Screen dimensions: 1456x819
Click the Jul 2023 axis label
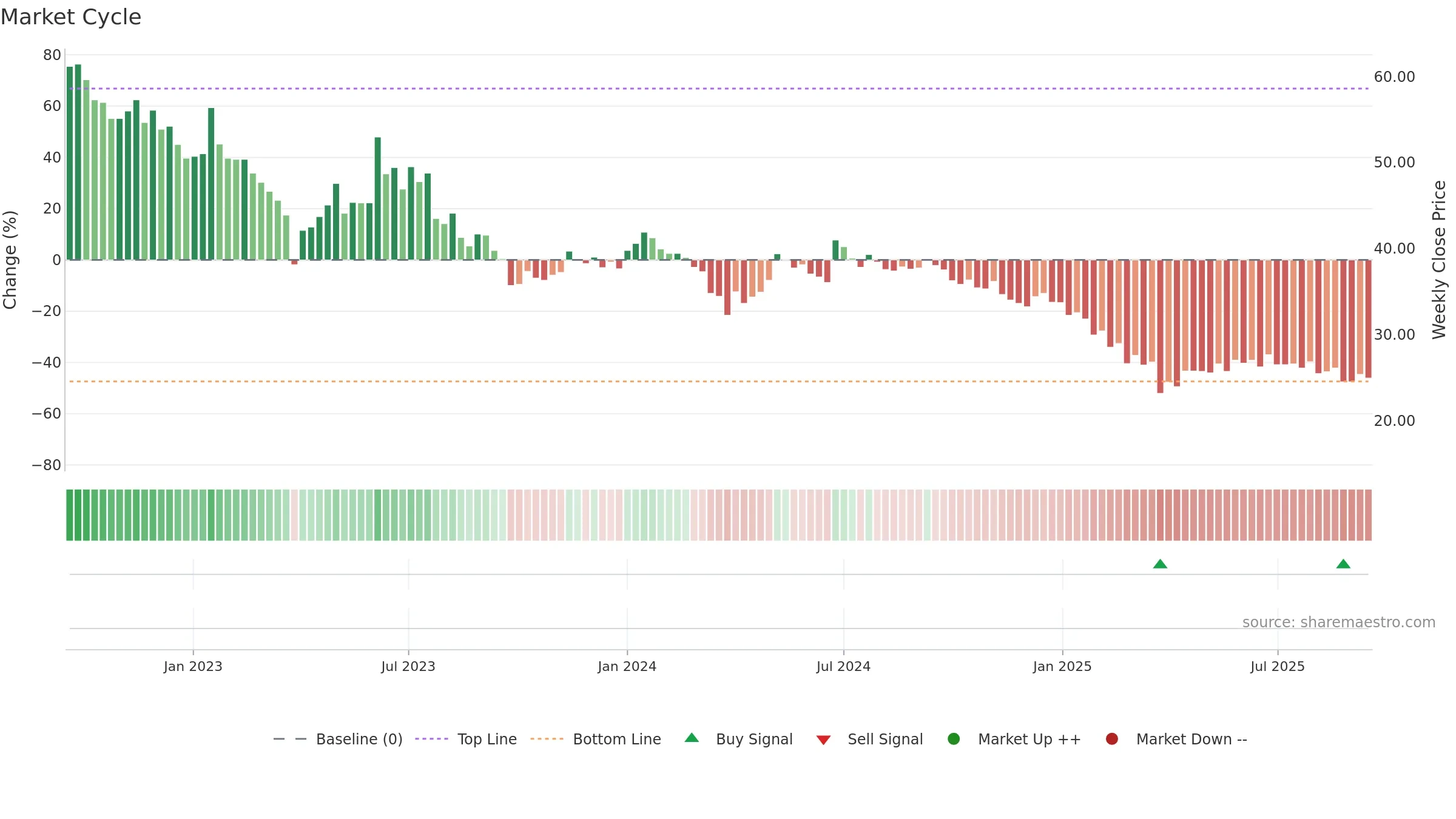[x=408, y=667]
